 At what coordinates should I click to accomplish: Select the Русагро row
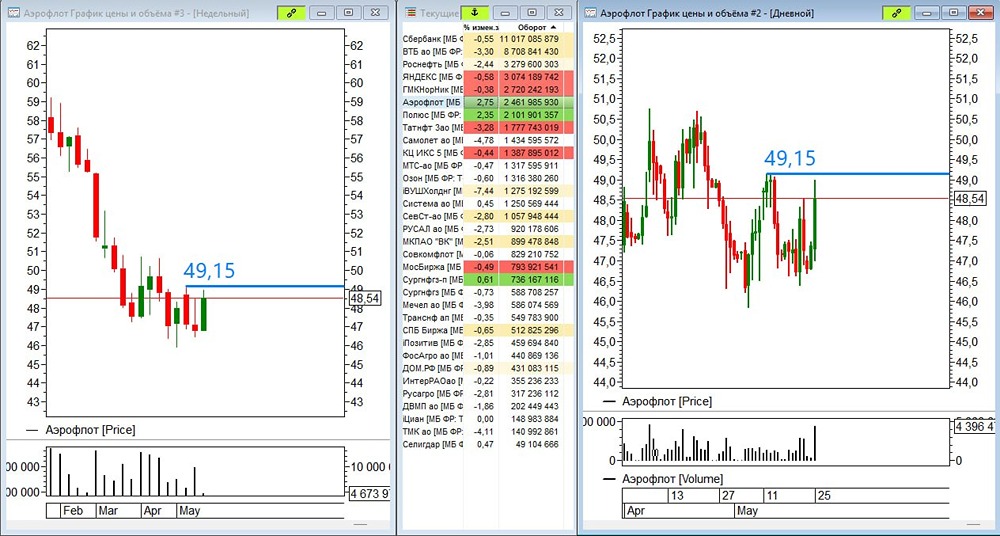pyautogui.click(x=486, y=394)
